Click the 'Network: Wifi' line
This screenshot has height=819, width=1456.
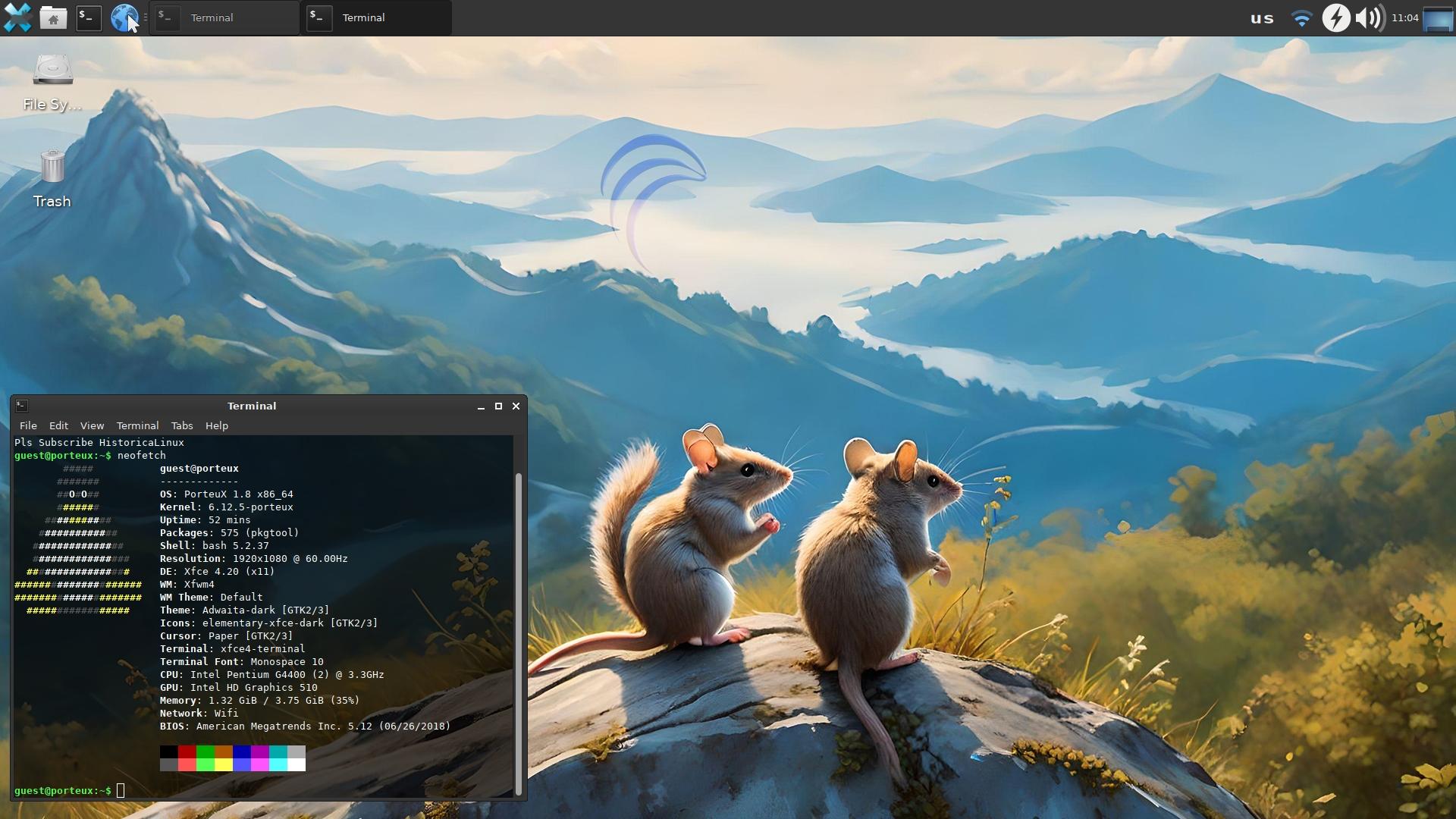tap(199, 714)
